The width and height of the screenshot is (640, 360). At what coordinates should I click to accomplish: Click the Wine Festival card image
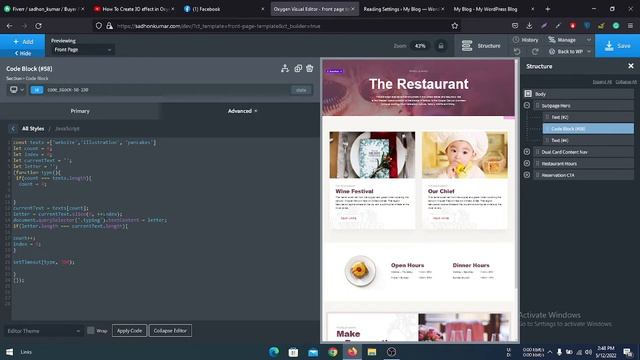pyautogui.click(x=372, y=155)
